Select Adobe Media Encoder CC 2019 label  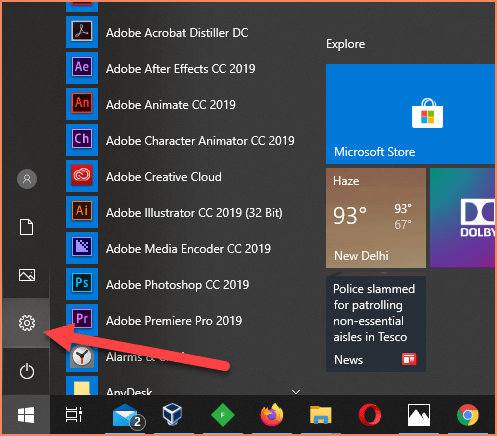(x=188, y=249)
